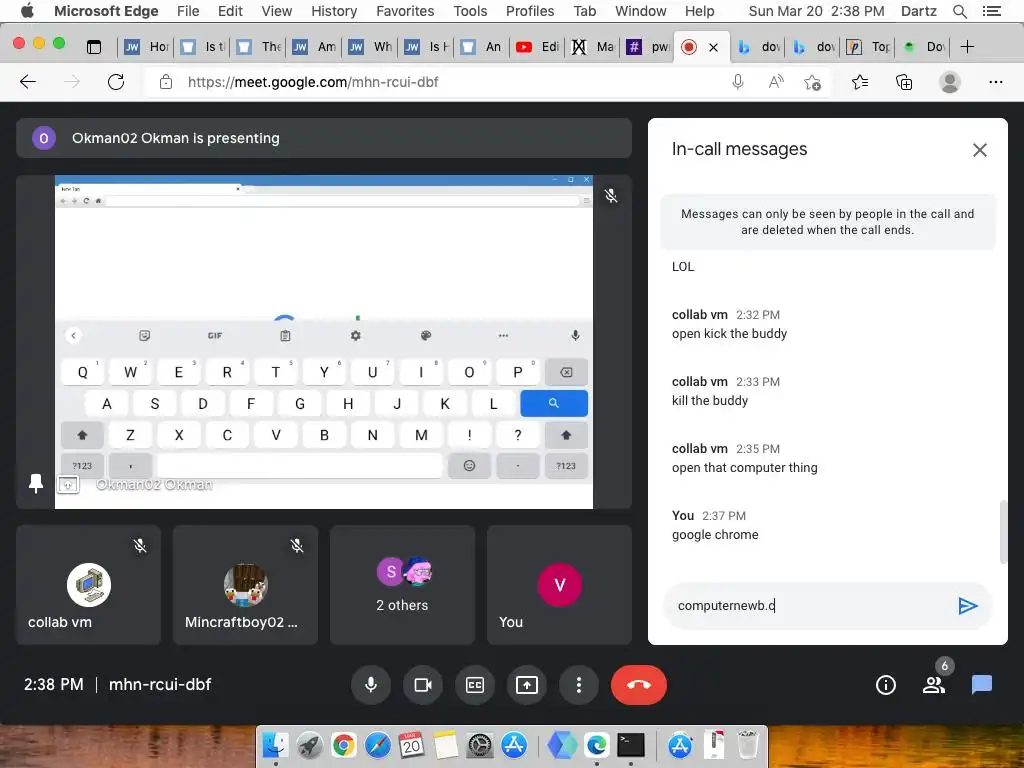Unpin the presentation using the pin icon
Viewport: 1024px width, 768px height.
pos(36,483)
